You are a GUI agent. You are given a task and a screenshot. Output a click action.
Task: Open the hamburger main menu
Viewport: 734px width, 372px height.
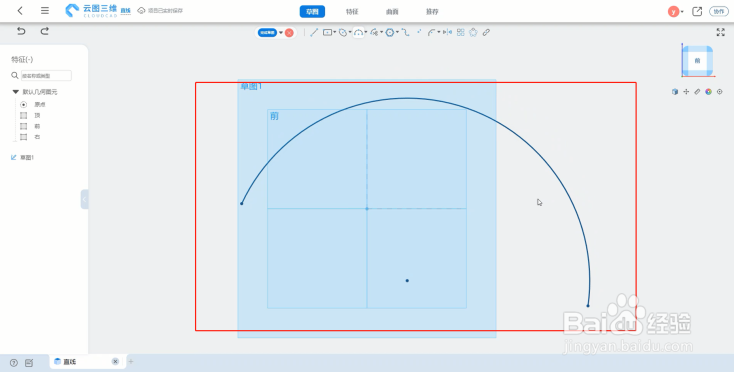coord(44,11)
